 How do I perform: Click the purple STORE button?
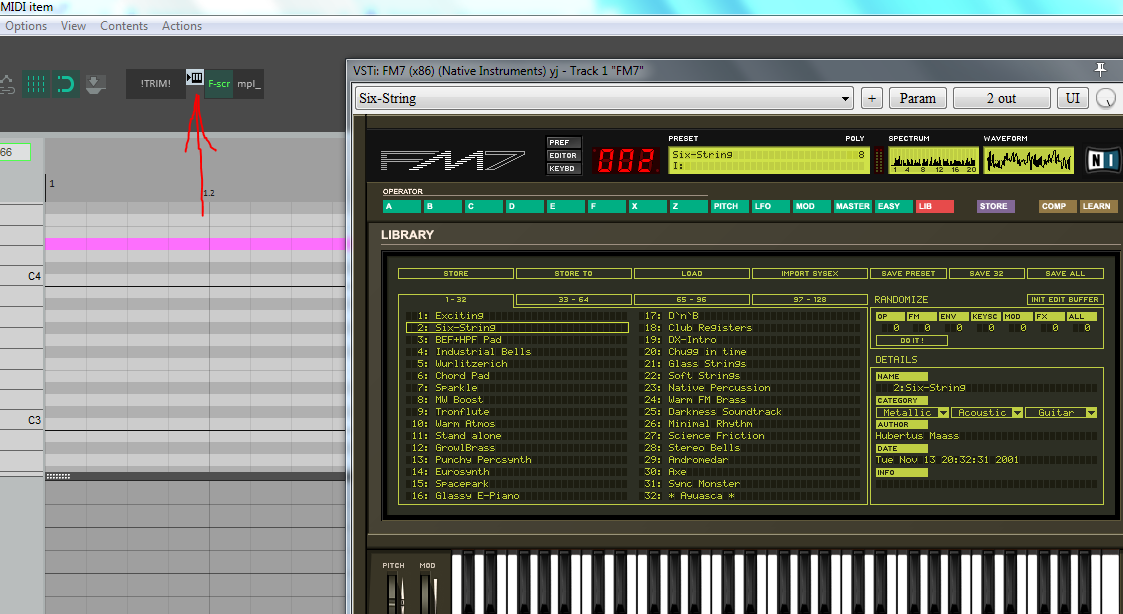[996, 206]
